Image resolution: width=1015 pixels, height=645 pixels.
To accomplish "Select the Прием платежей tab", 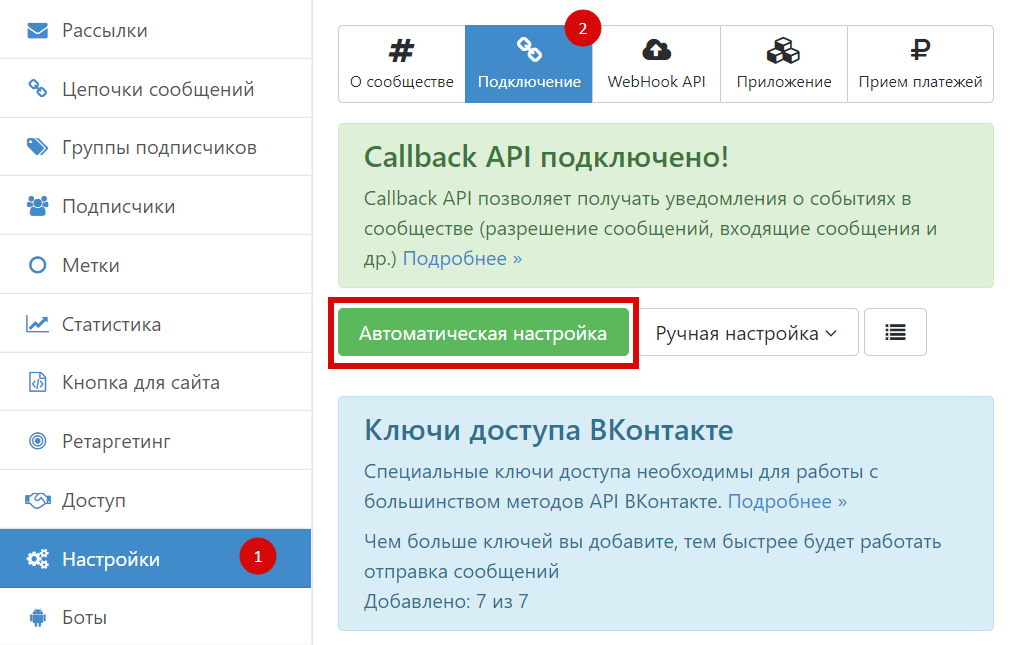I will click(920, 64).
